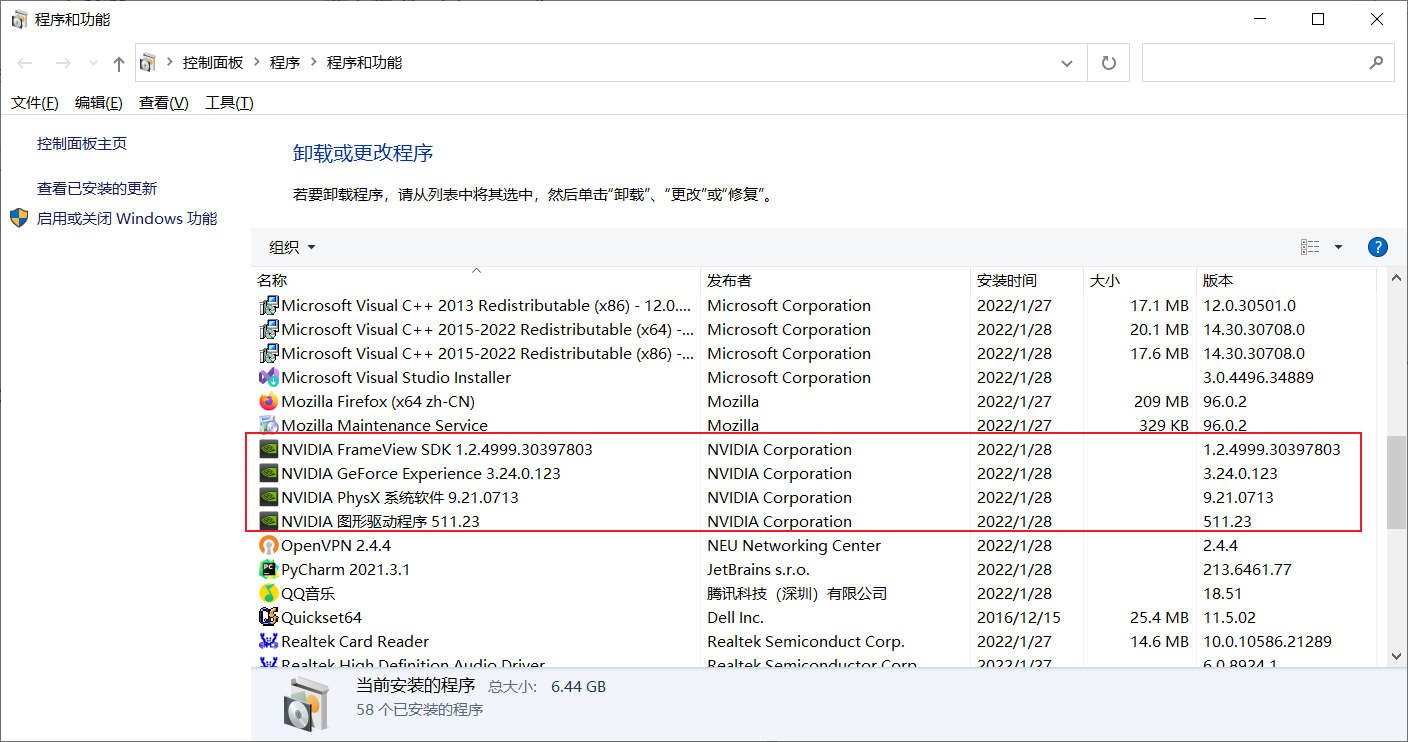Select the OpenVPN 2.4.4 icon

coord(268,545)
